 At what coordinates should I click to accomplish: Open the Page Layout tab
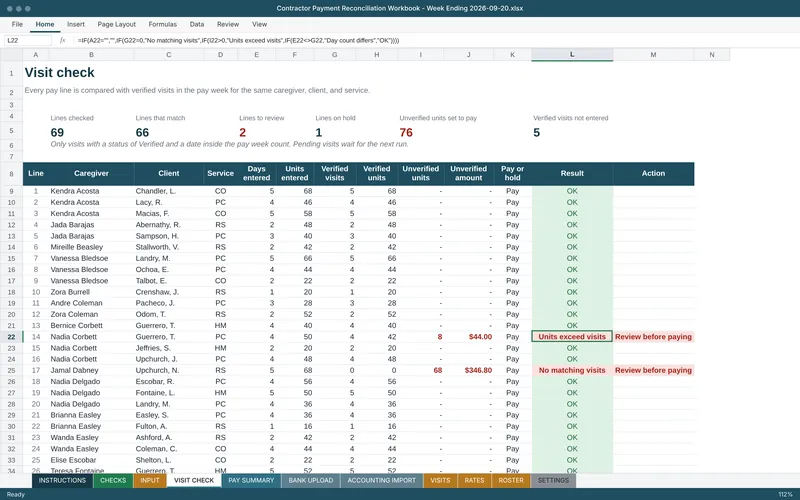click(116, 24)
